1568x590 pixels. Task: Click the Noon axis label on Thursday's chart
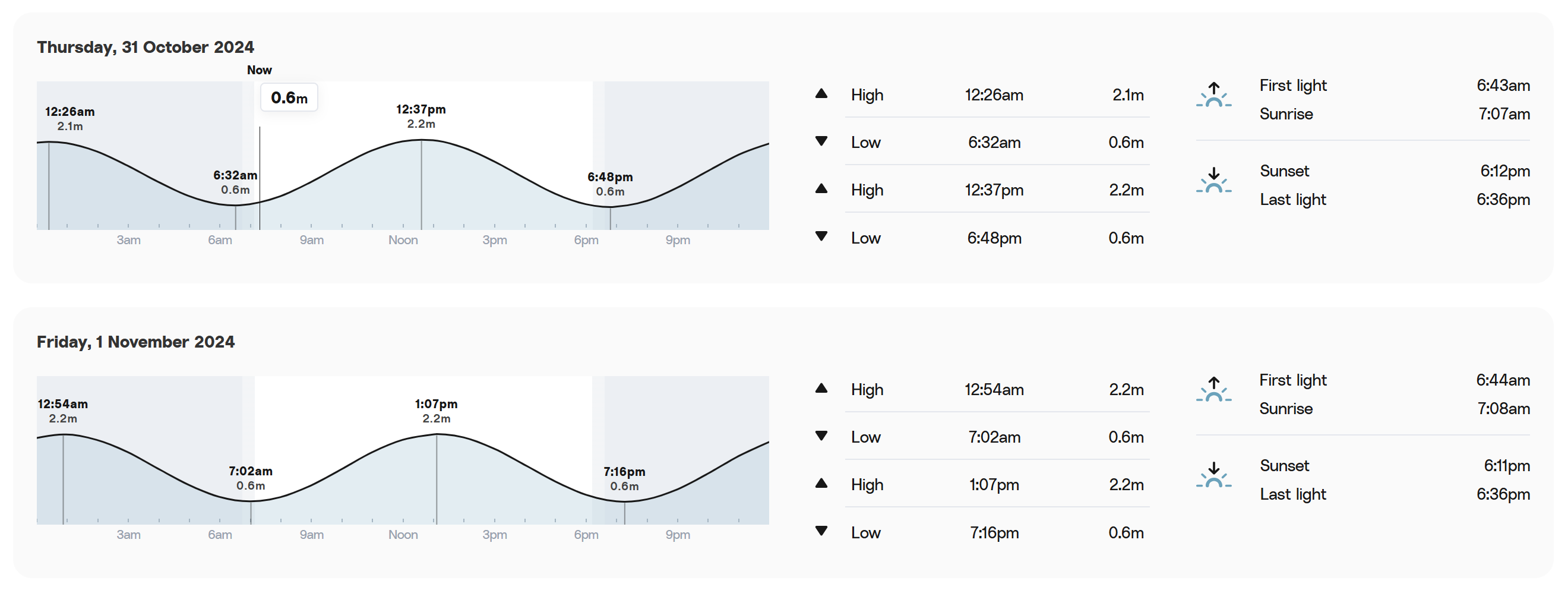pyautogui.click(x=403, y=240)
